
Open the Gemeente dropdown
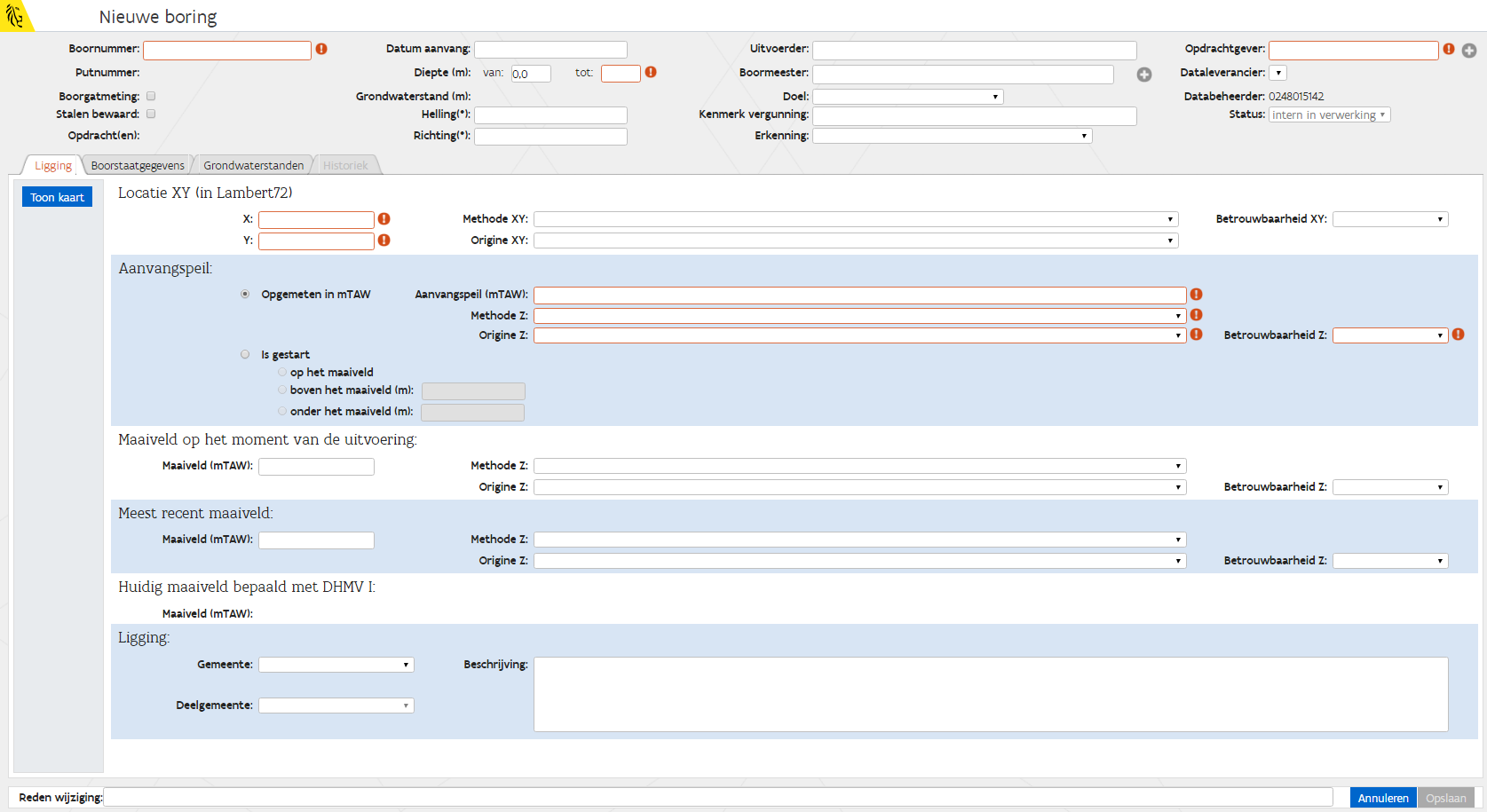point(336,665)
